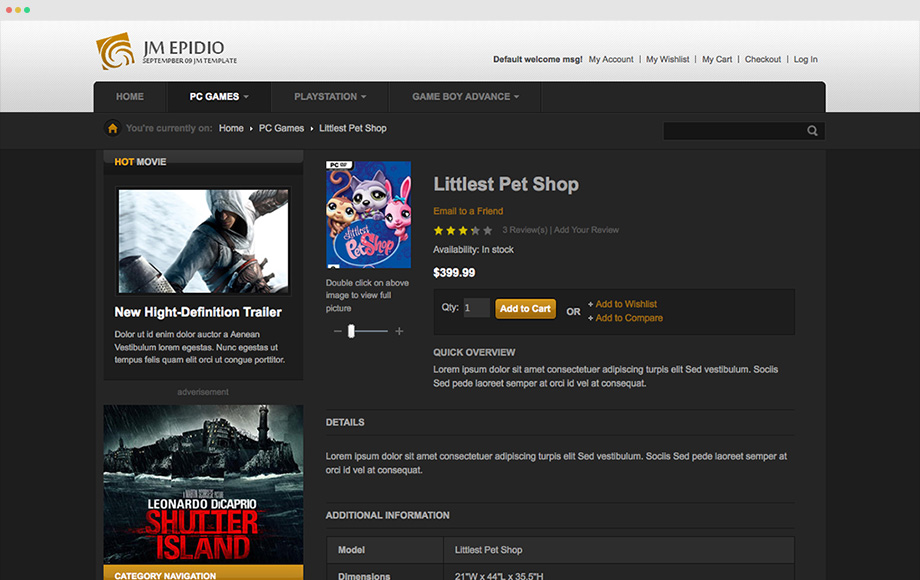Open the Playstation menu tab

click(x=330, y=97)
